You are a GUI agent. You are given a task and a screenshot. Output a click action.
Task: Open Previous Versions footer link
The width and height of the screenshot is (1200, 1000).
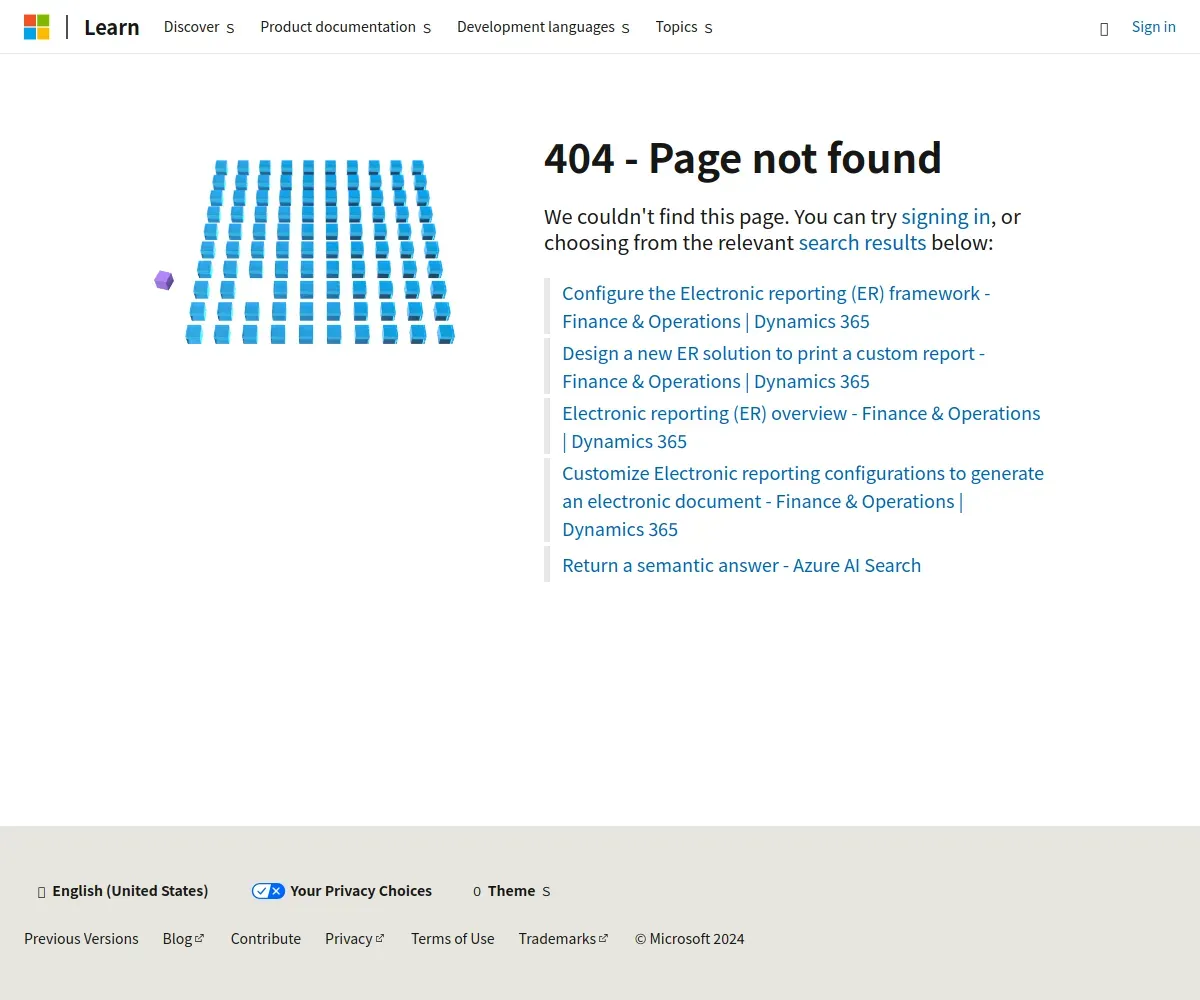coord(81,939)
